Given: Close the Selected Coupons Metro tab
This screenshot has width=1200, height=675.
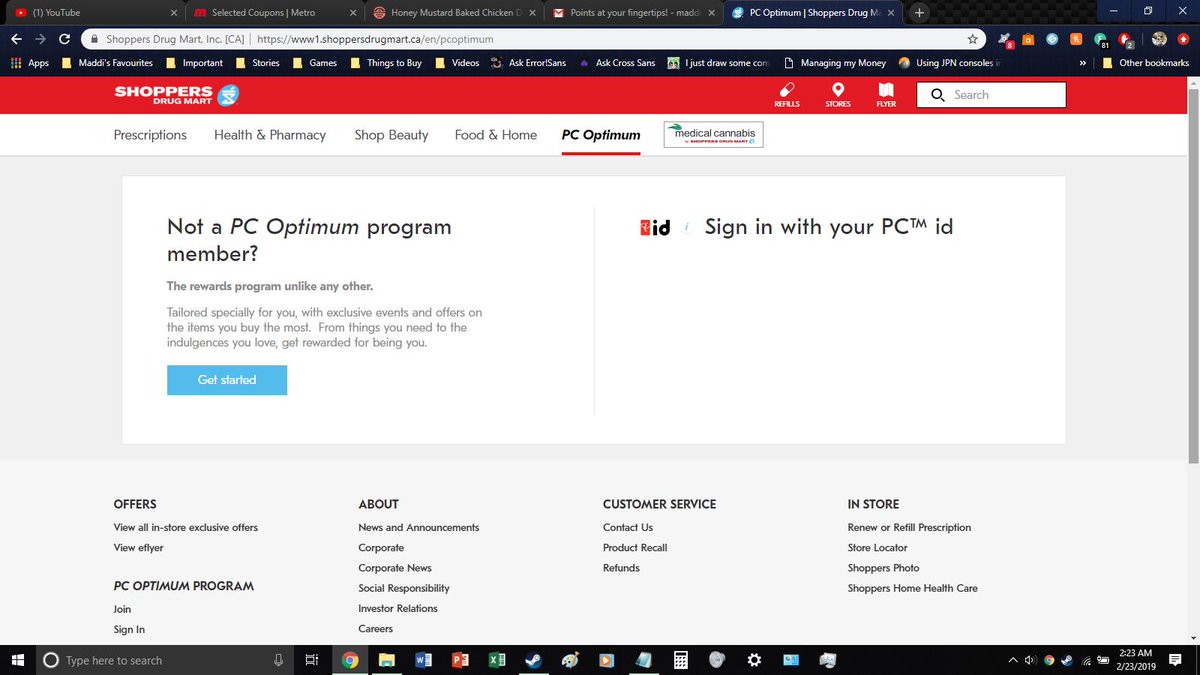Looking at the screenshot, I should 351,13.
